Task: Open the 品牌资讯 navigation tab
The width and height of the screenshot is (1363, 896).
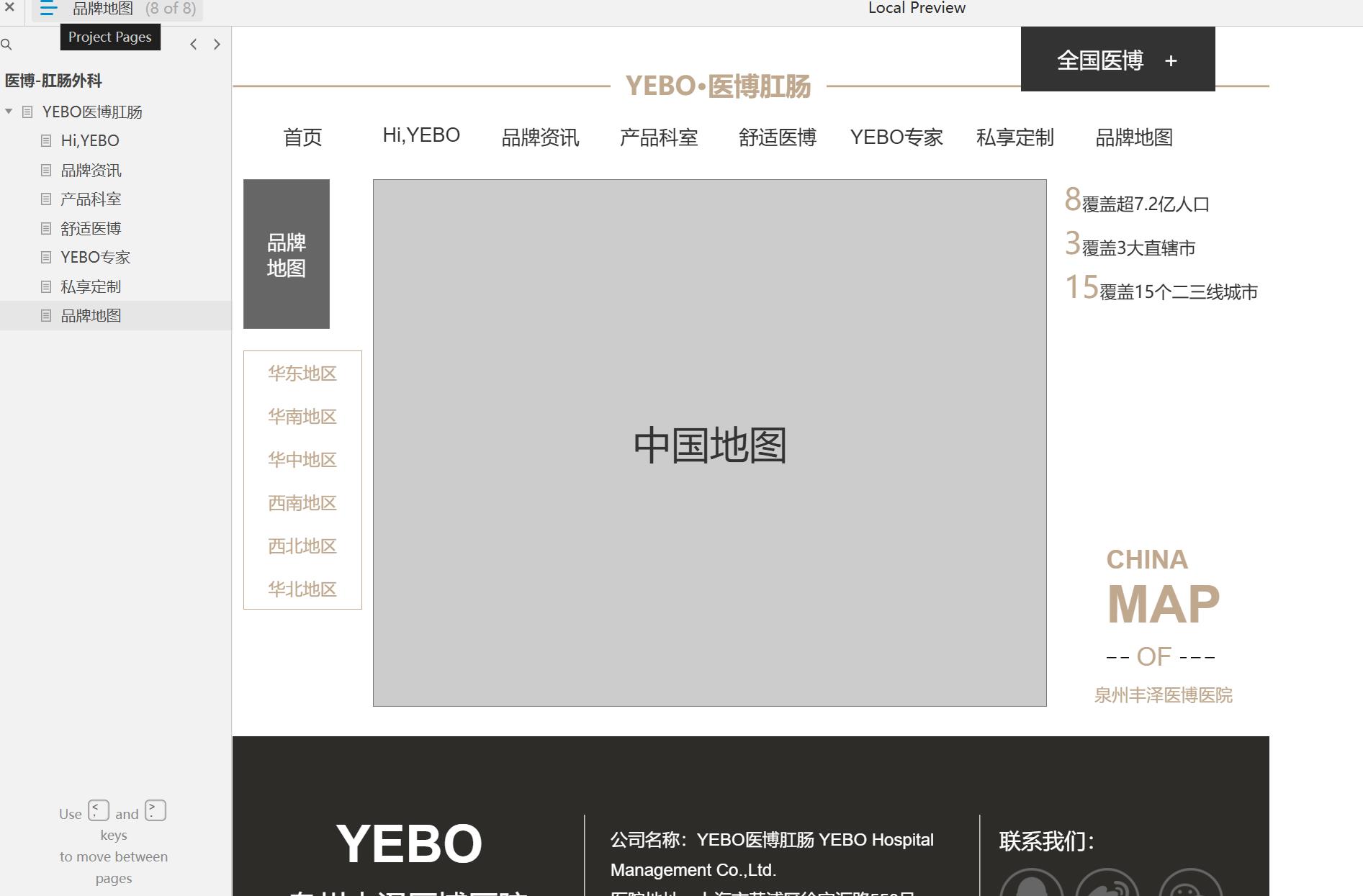Action: coord(540,137)
